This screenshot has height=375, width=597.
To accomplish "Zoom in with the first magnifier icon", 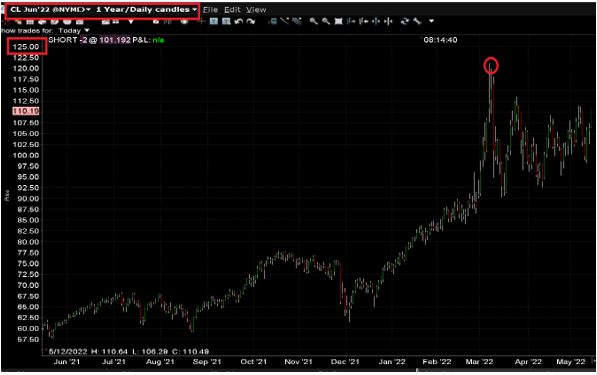I will [314, 21].
